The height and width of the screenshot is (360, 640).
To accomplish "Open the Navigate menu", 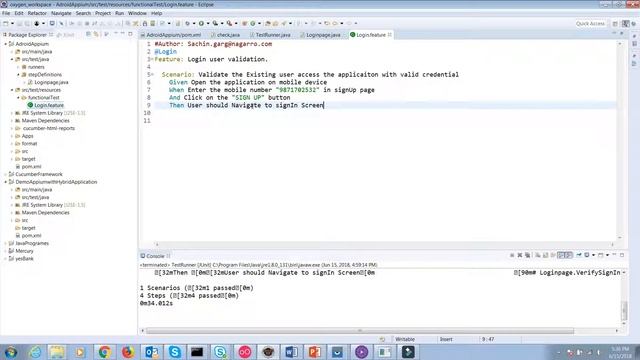I will tap(61, 13).
